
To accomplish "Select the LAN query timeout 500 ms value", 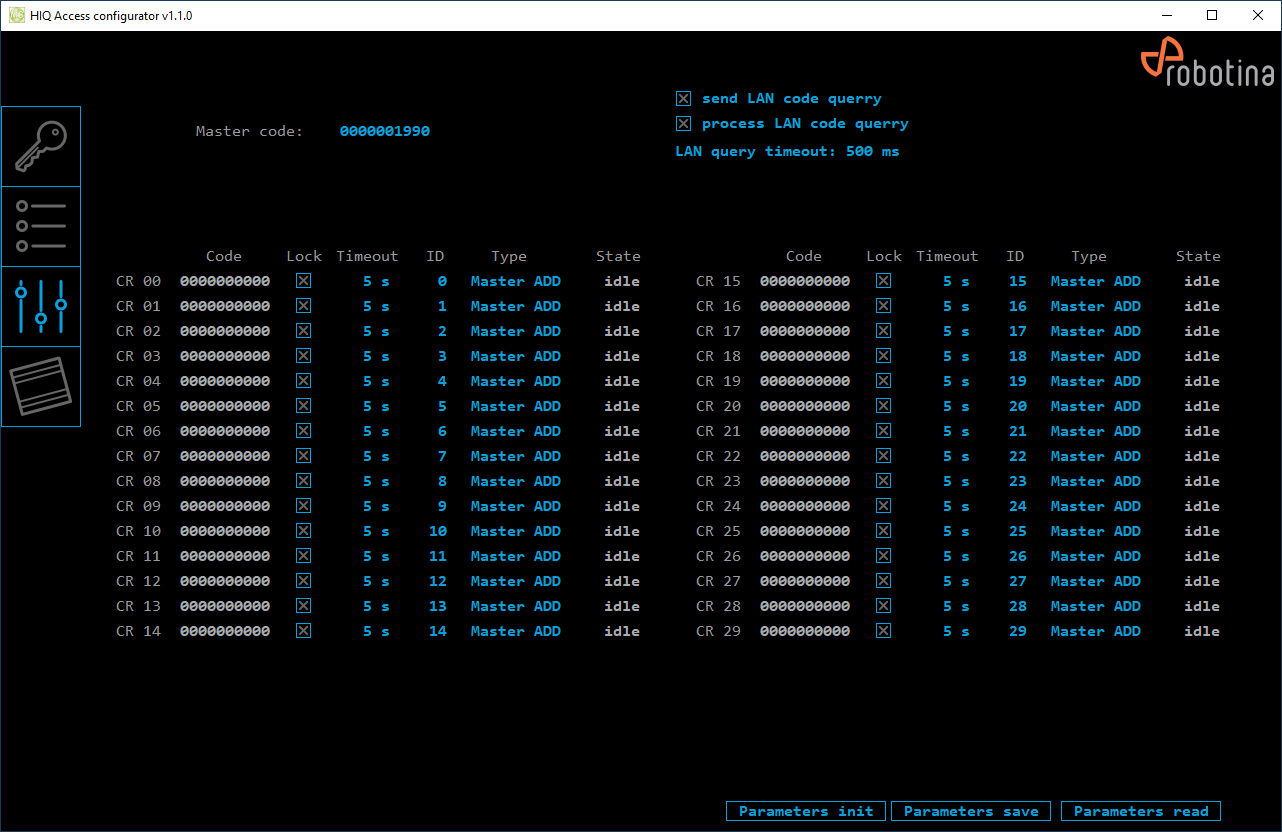I will click(x=872, y=152).
